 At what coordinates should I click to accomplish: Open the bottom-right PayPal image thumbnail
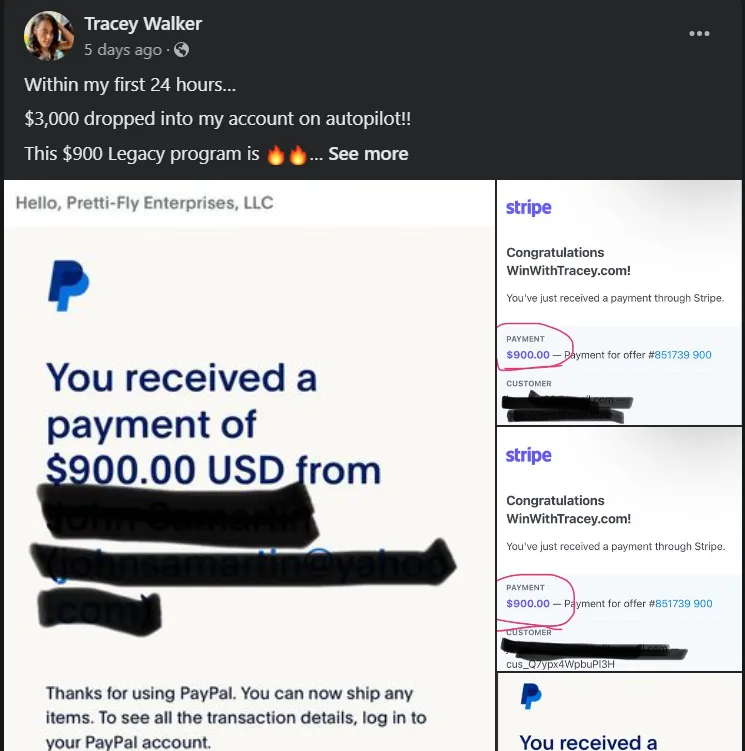click(619, 712)
